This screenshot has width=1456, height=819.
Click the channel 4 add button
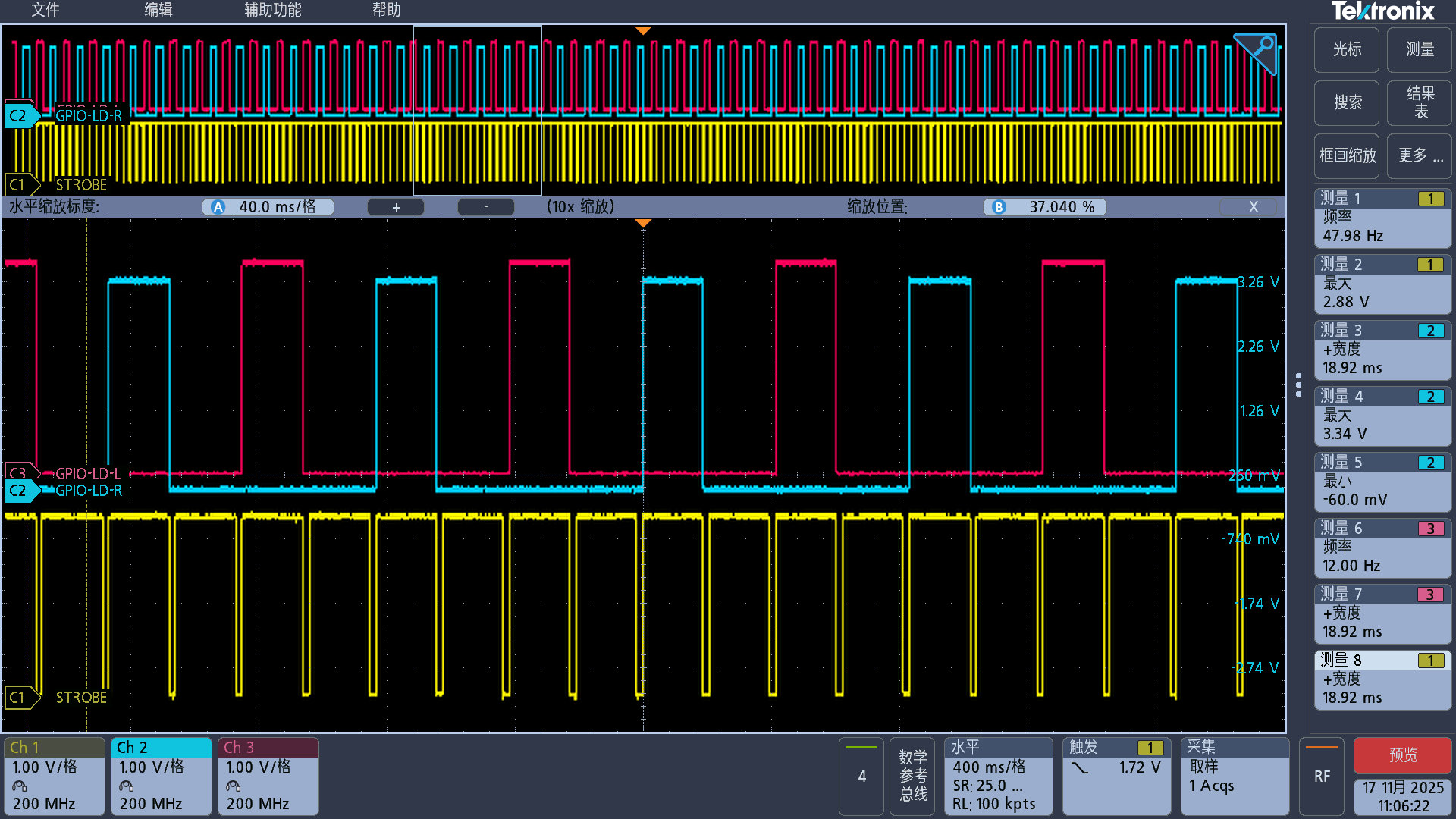click(x=861, y=775)
